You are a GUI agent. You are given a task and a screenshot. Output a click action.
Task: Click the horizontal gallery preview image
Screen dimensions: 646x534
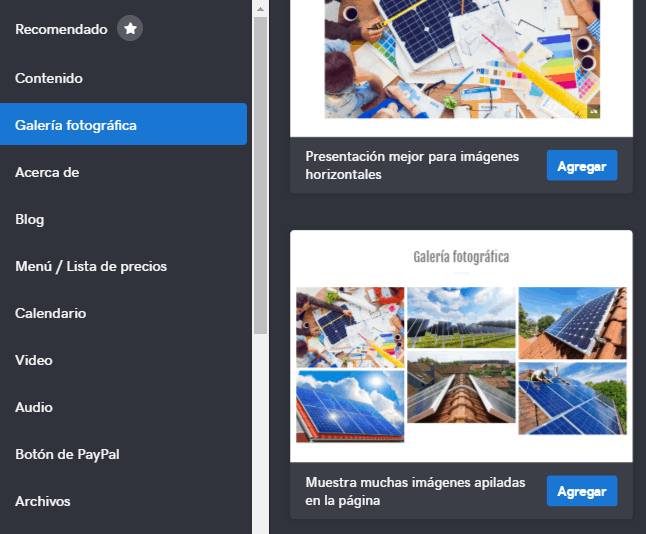pyautogui.click(x=462, y=59)
